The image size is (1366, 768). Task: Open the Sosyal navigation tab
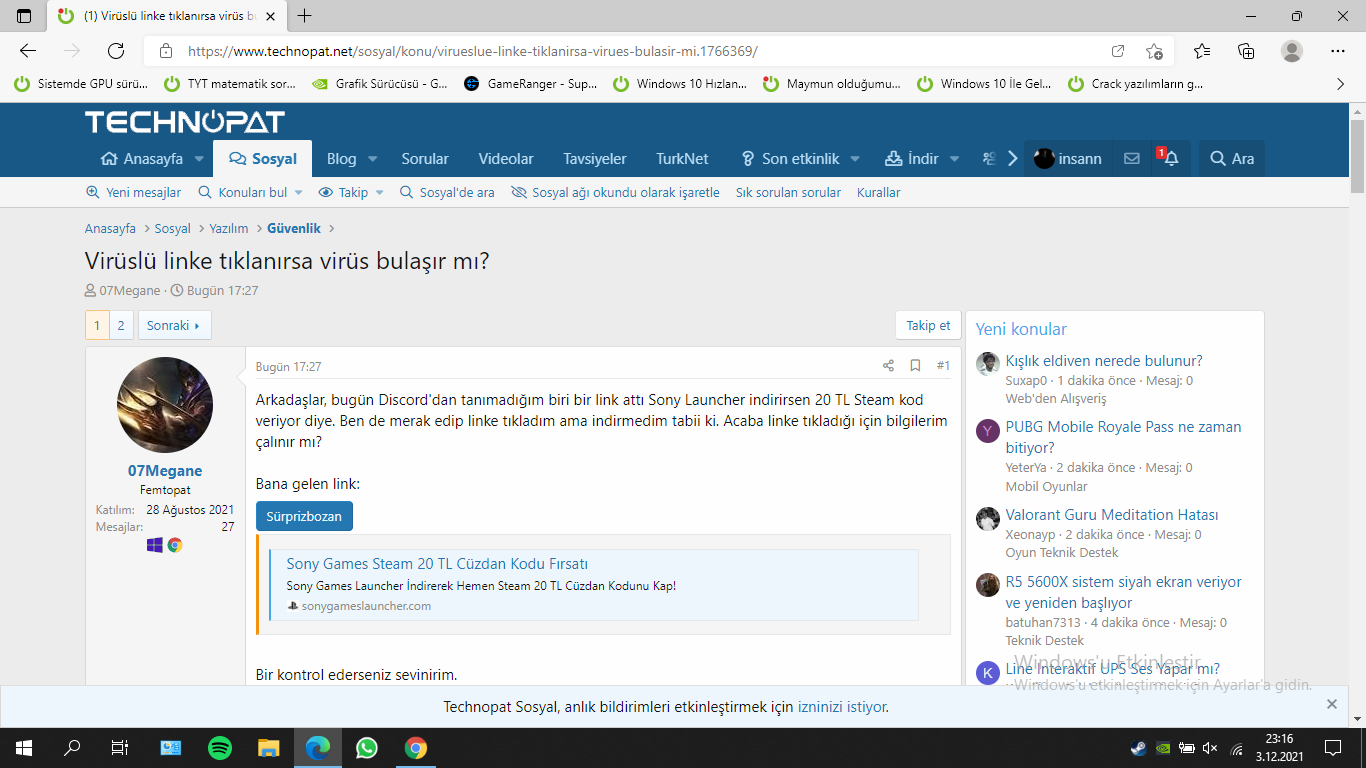262,159
